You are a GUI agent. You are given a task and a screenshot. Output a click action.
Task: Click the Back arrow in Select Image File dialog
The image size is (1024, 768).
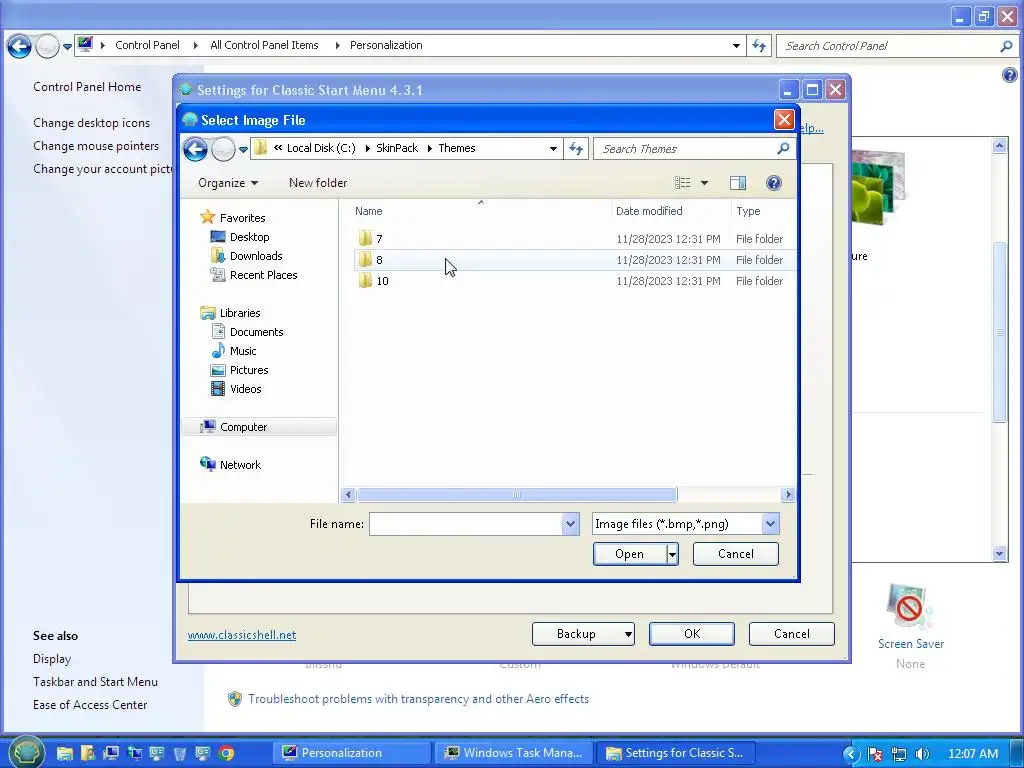[195, 149]
